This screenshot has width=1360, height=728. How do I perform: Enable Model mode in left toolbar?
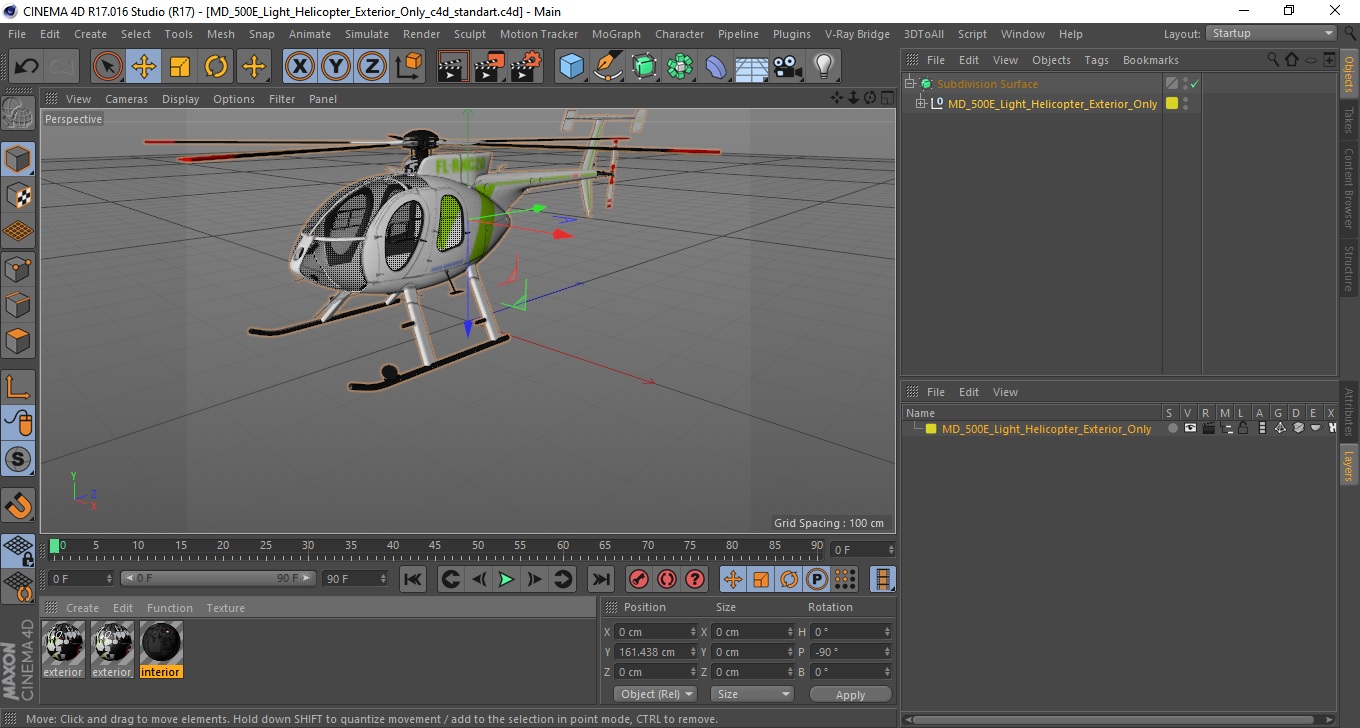[18, 159]
